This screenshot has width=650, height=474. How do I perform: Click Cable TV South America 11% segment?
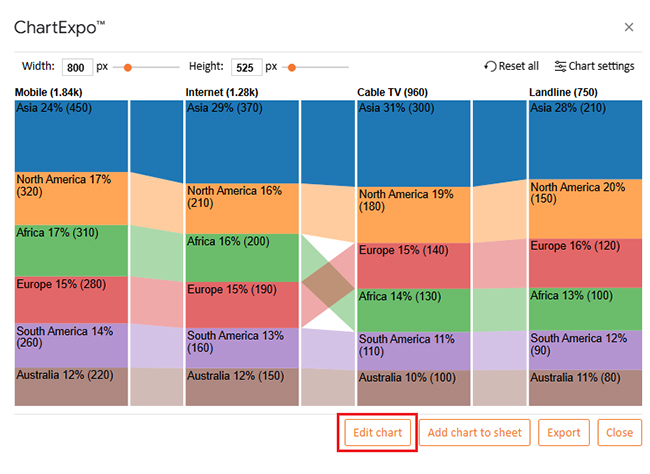pyautogui.click(x=414, y=351)
